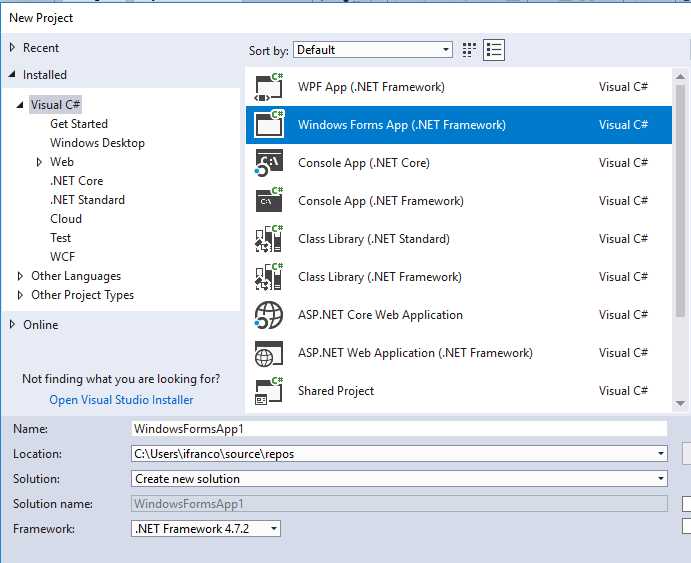Switch to medium icons list view
Screen dimensions: 691x563
point(494,50)
